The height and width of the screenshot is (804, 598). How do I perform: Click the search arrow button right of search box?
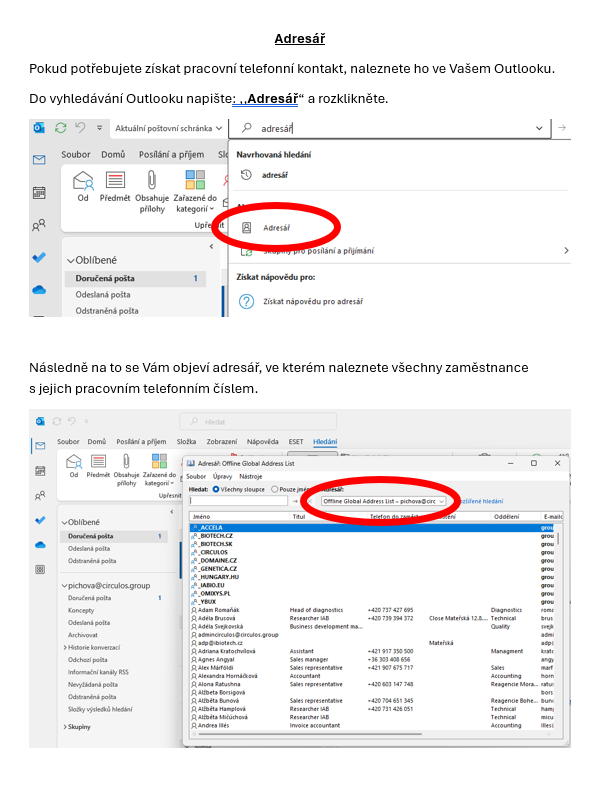pos(562,128)
